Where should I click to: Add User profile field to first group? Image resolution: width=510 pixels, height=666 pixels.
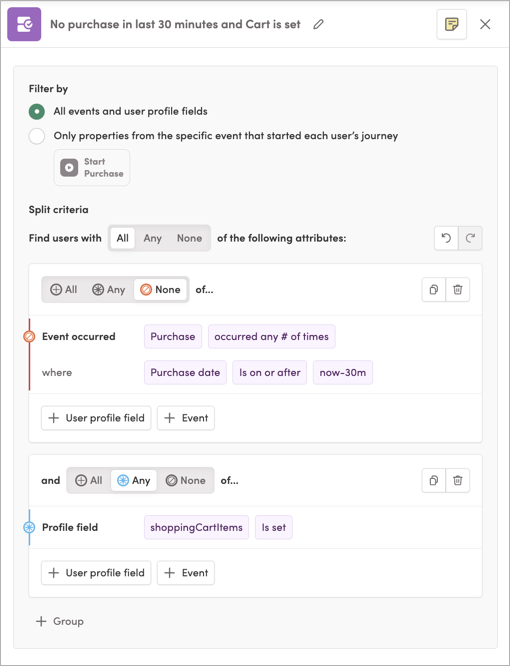tap(96, 418)
